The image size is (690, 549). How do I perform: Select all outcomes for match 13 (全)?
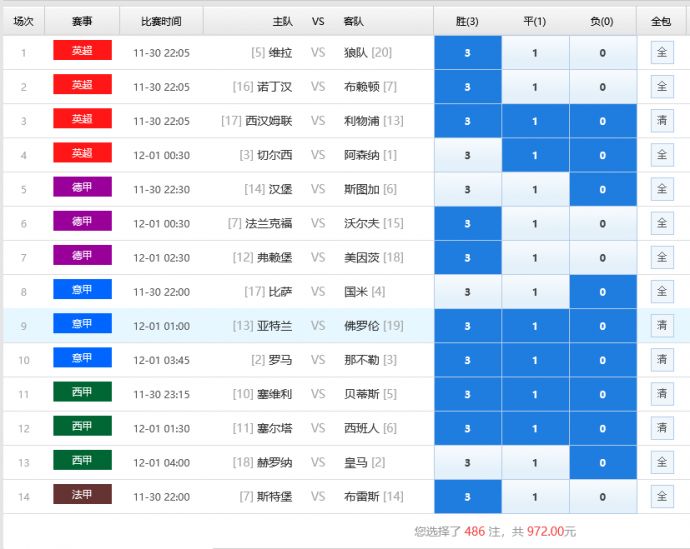coord(662,462)
